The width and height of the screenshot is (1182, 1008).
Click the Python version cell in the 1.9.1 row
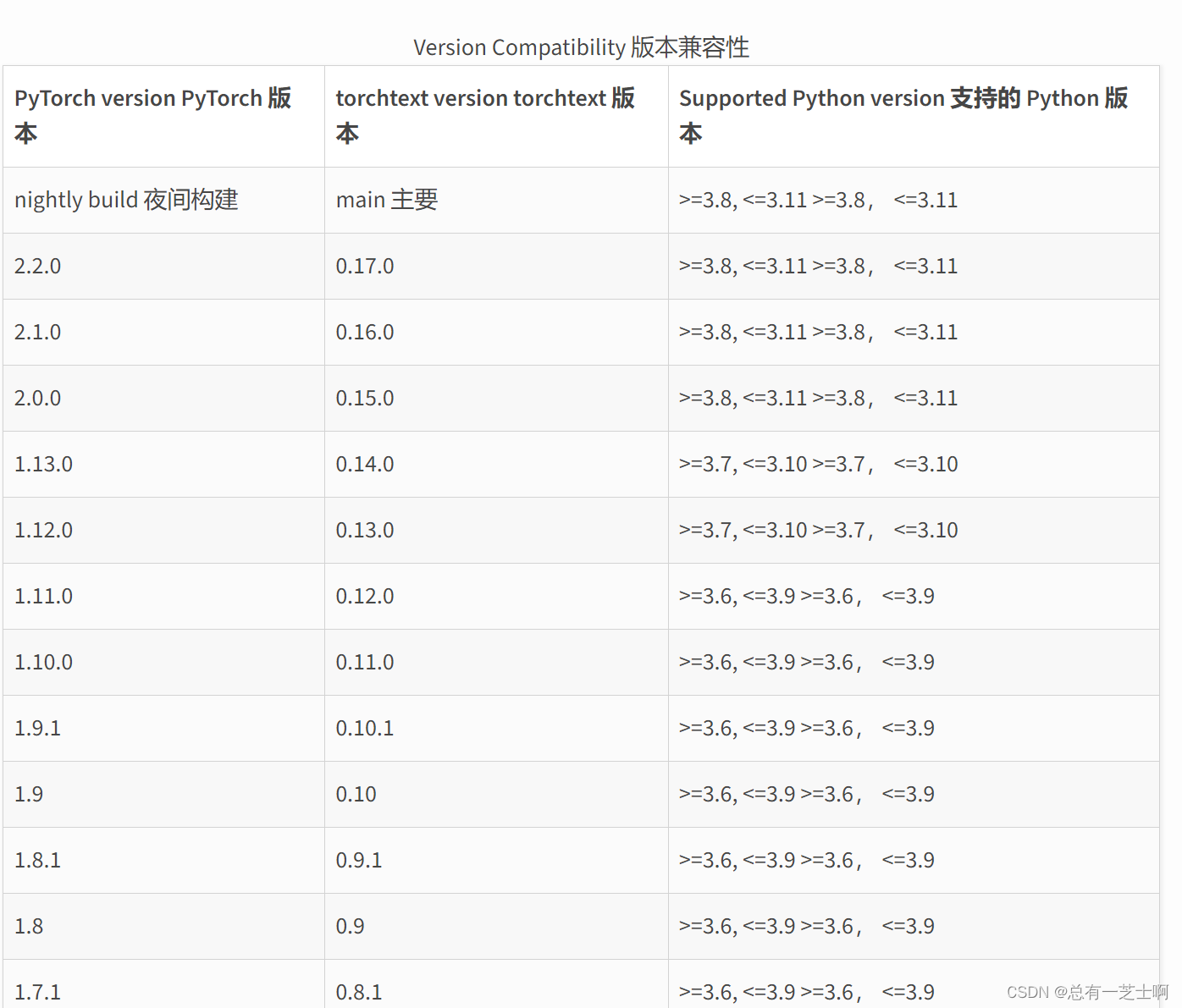(914, 729)
